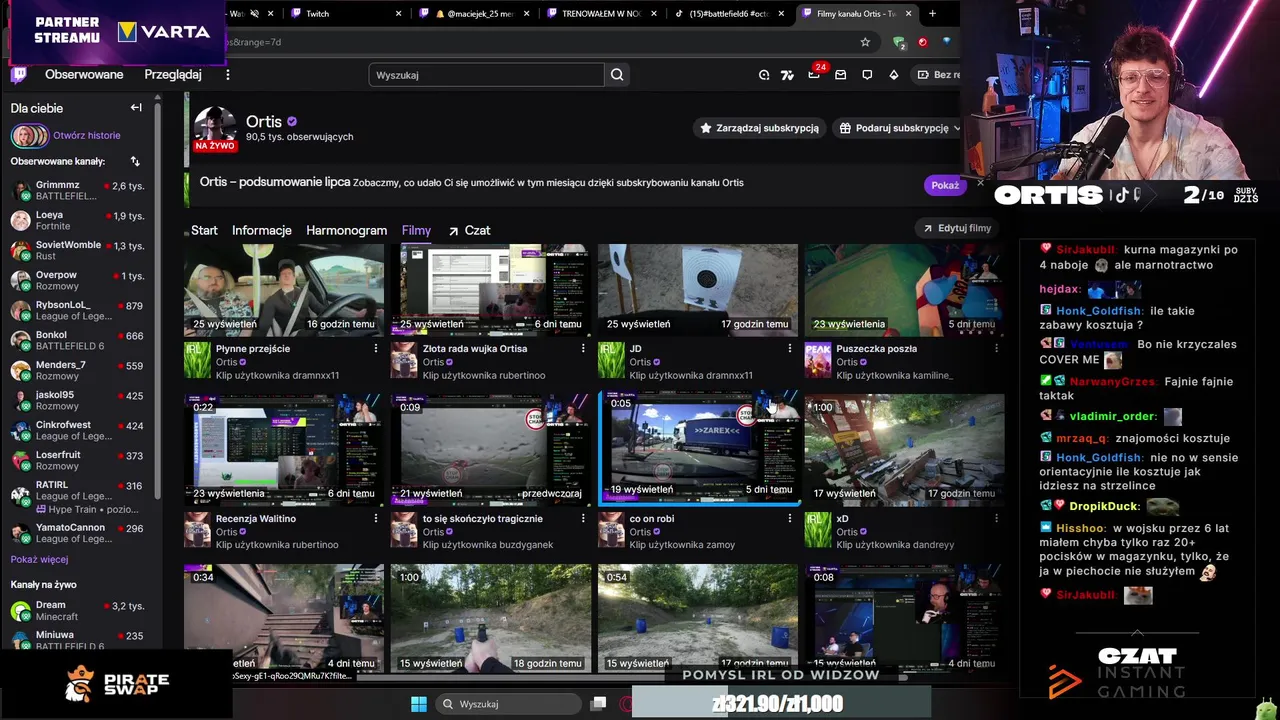Open RATIRL channel with Hype Train
This screenshot has height=720, width=1280.
(x=78, y=497)
